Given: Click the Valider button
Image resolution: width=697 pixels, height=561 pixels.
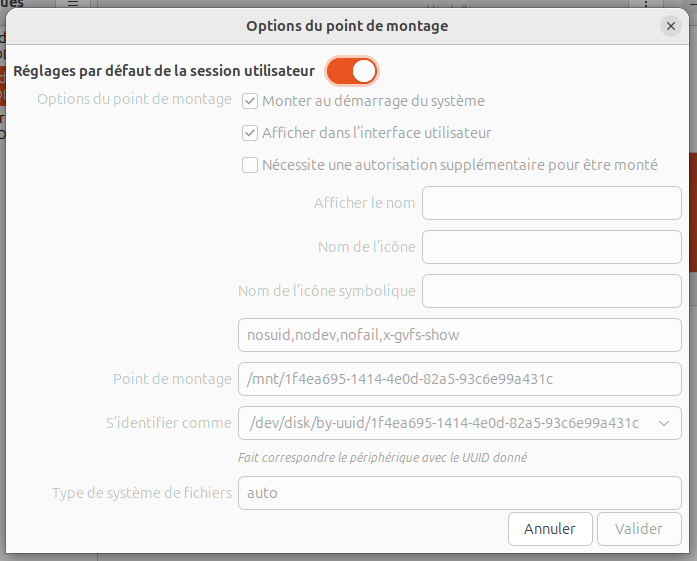Looking at the screenshot, I should 639,529.
